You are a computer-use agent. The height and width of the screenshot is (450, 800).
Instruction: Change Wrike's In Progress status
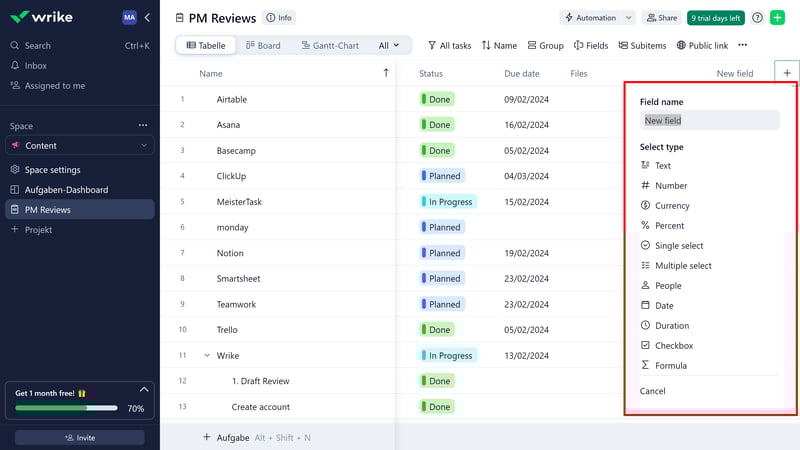tap(447, 355)
